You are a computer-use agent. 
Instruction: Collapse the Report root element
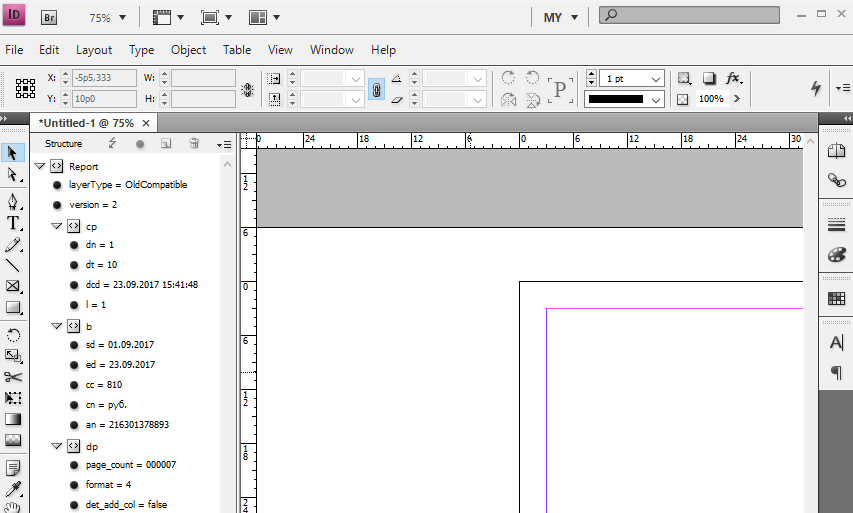pyautogui.click(x=39, y=166)
